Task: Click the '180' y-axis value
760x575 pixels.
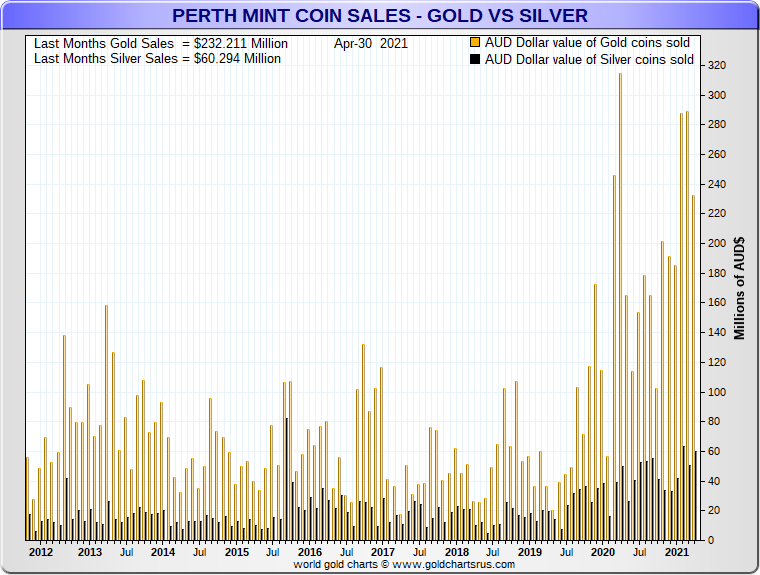Action: tap(717, 273)
